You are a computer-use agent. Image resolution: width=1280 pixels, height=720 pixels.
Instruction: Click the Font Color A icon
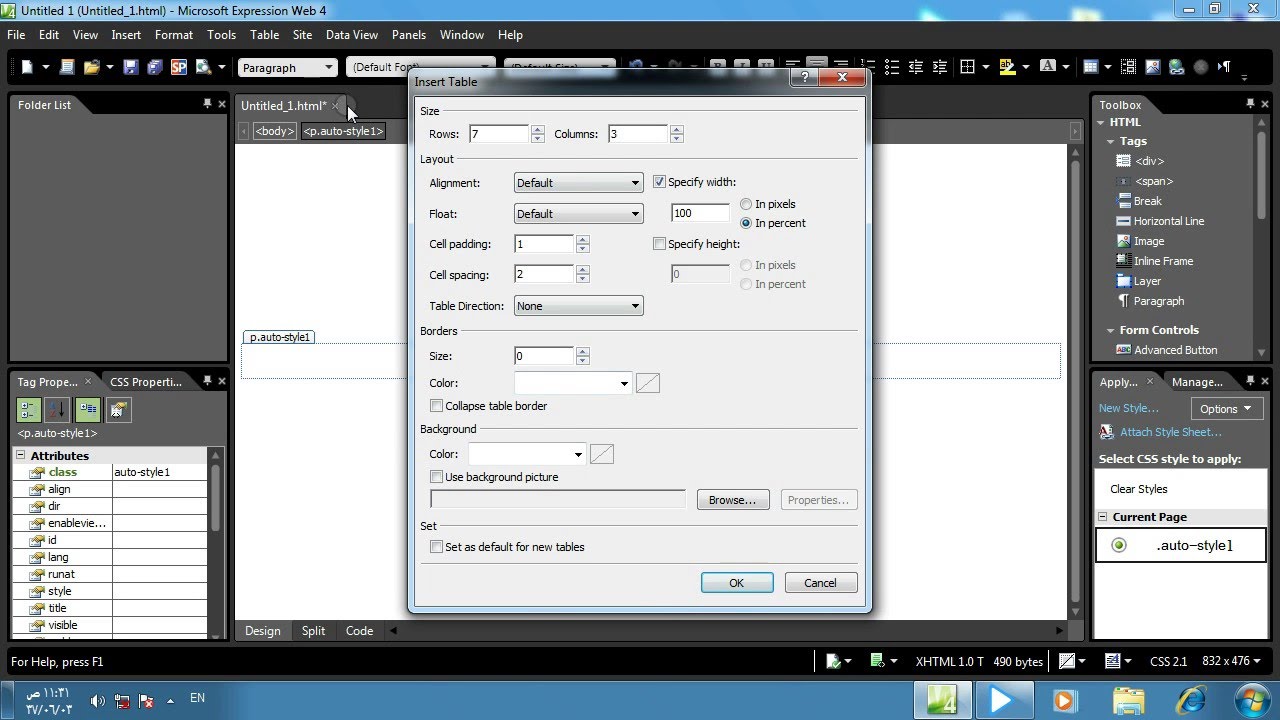pos(1047,67)
